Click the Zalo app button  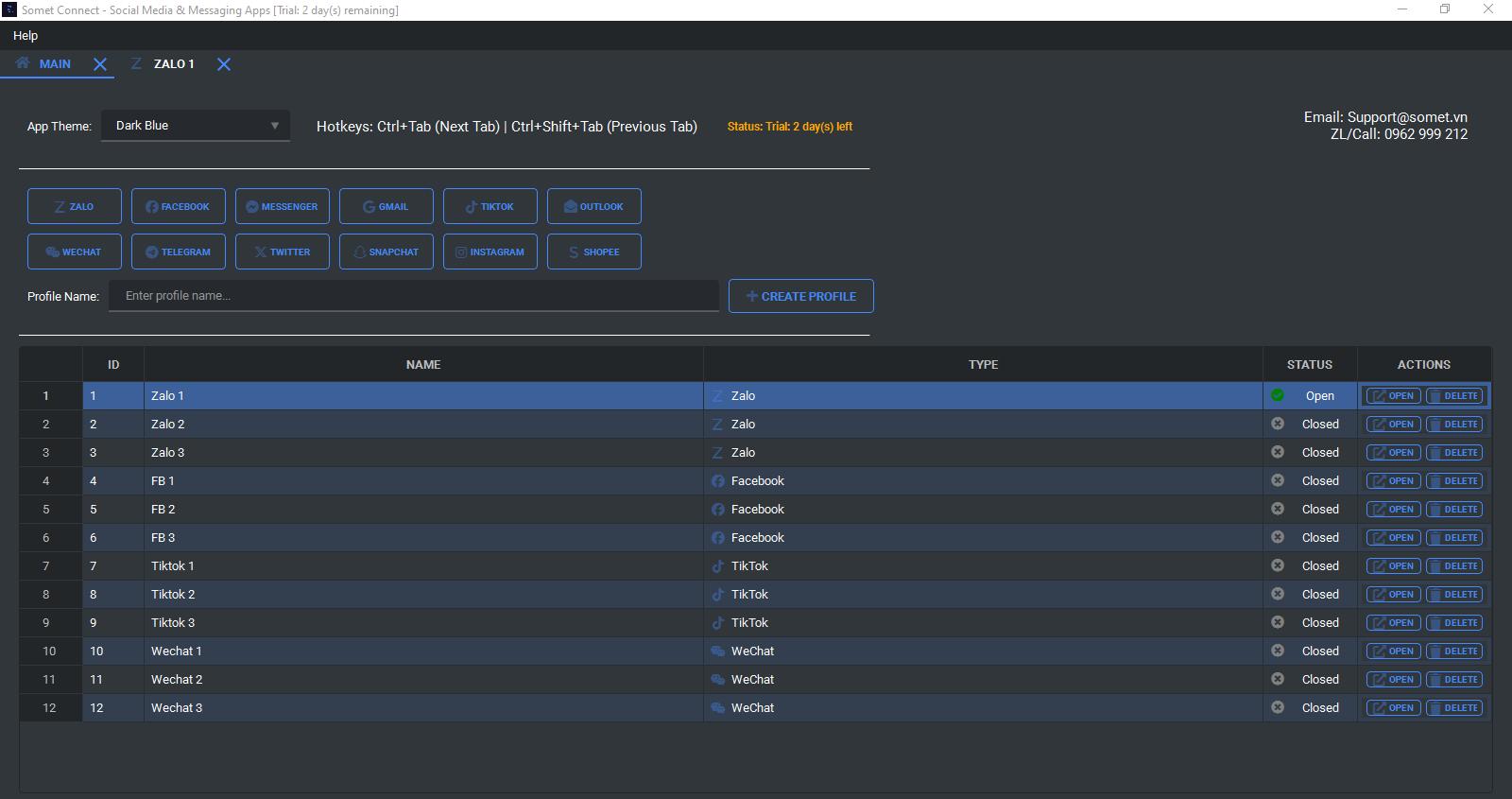point(75,206)
